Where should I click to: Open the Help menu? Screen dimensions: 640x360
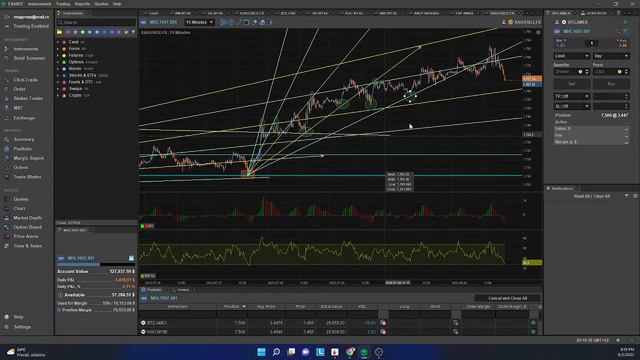[x=117, y=4]
